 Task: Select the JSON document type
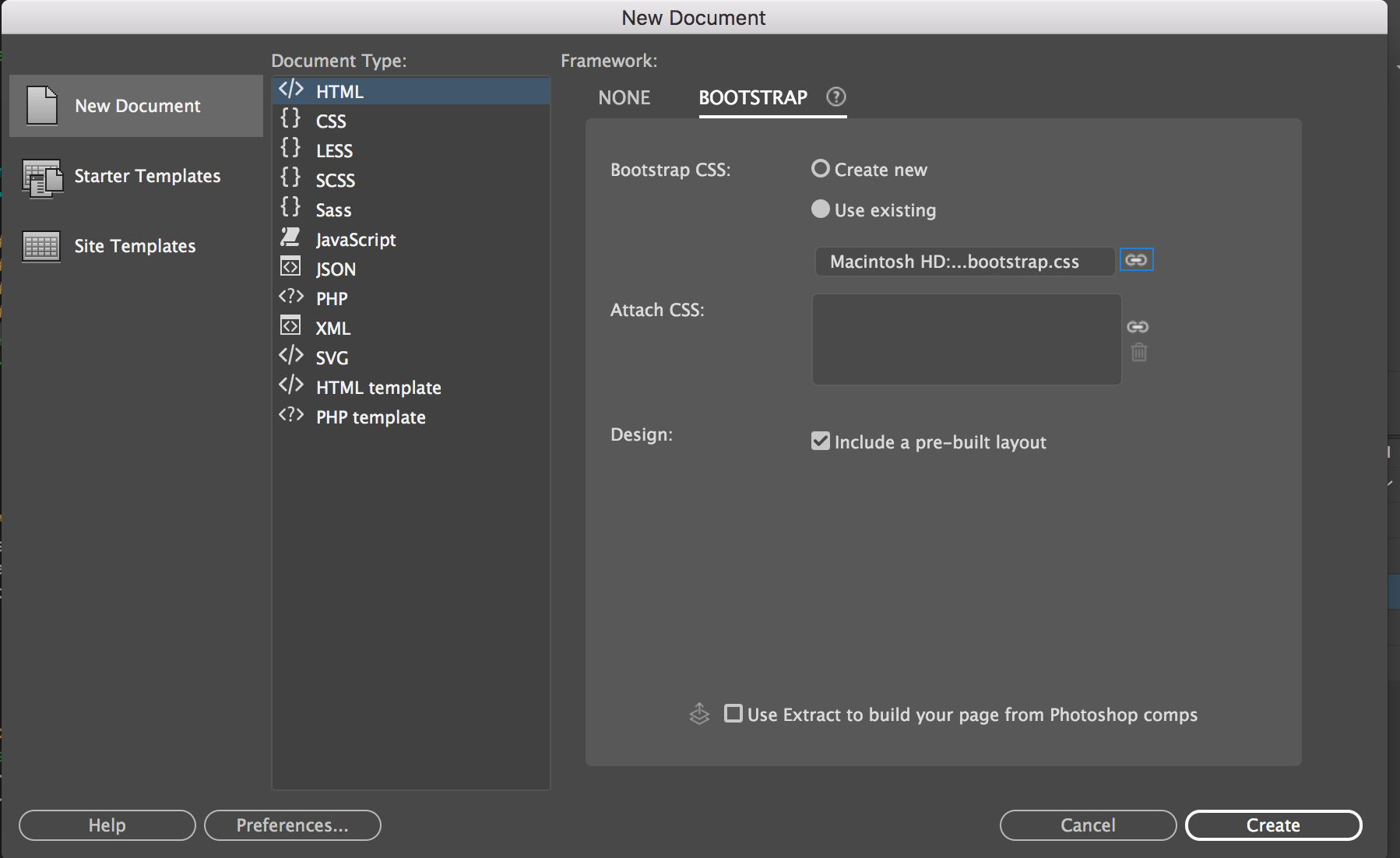tap(336, 268)
